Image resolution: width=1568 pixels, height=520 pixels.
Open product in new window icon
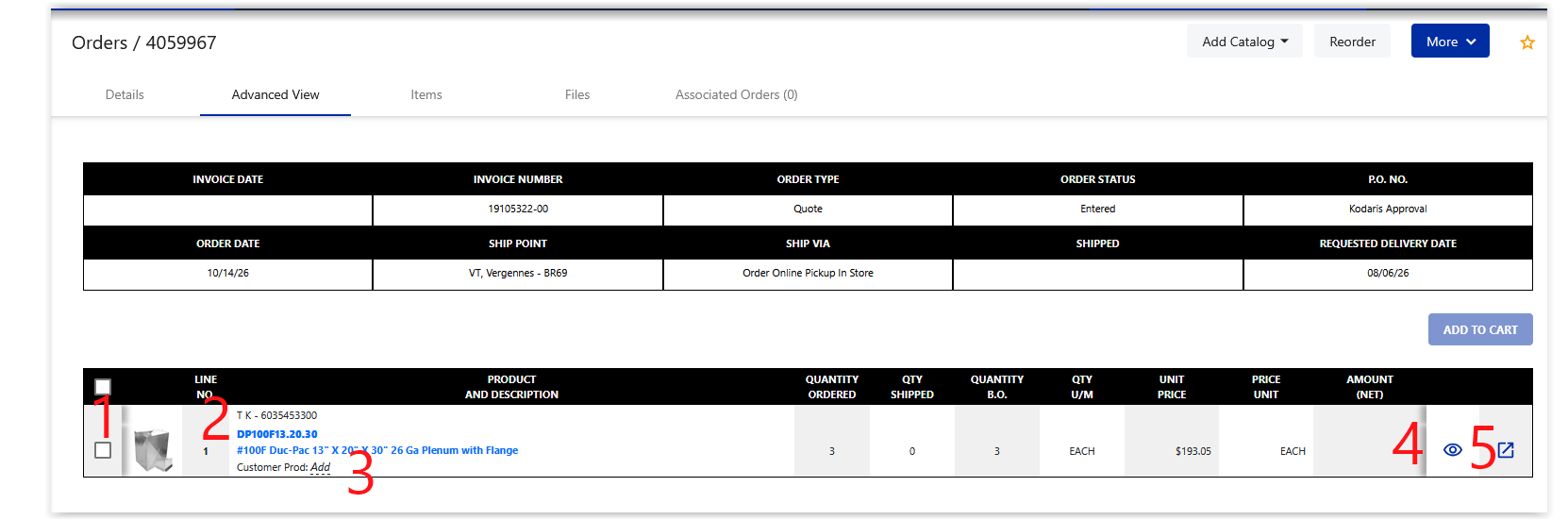pyautogui.click(x=1506, y=450)
